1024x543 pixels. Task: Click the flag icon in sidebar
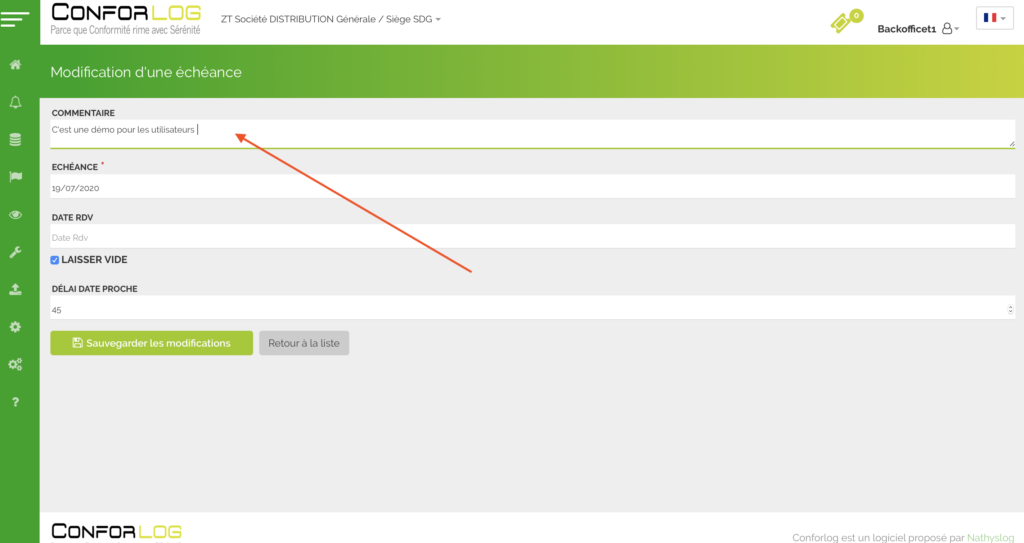15,177
